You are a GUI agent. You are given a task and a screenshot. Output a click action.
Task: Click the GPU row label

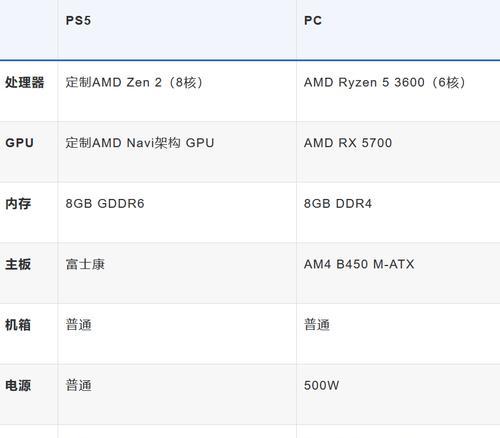(x=19, y=143)
